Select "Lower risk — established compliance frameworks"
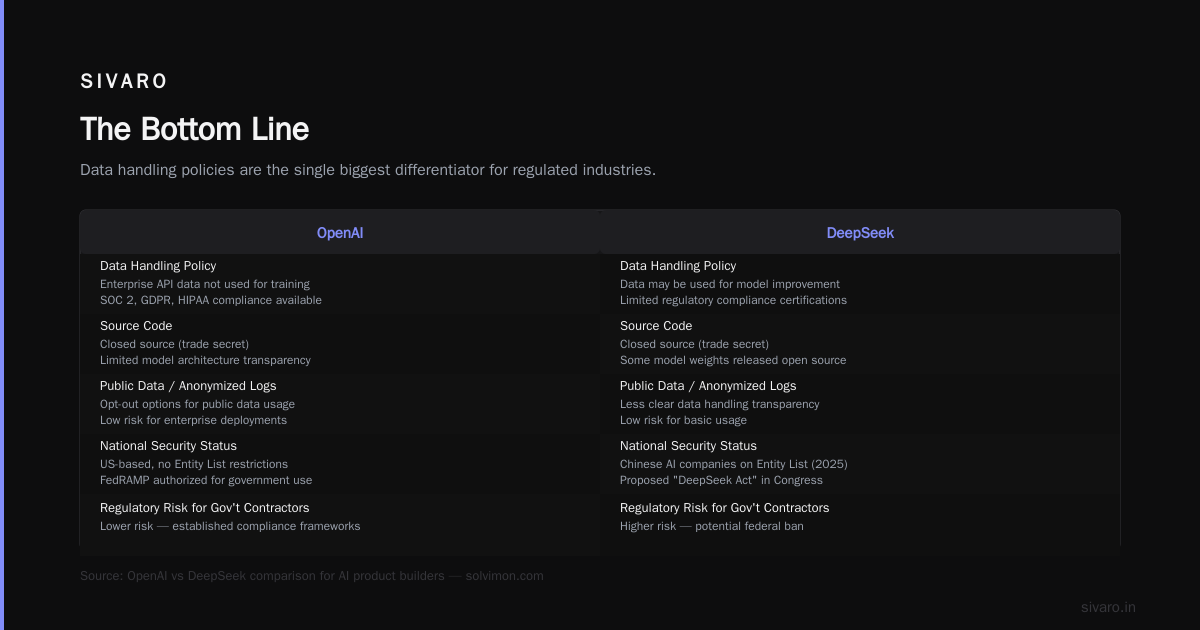1200x630 pixels. point(230,526)
